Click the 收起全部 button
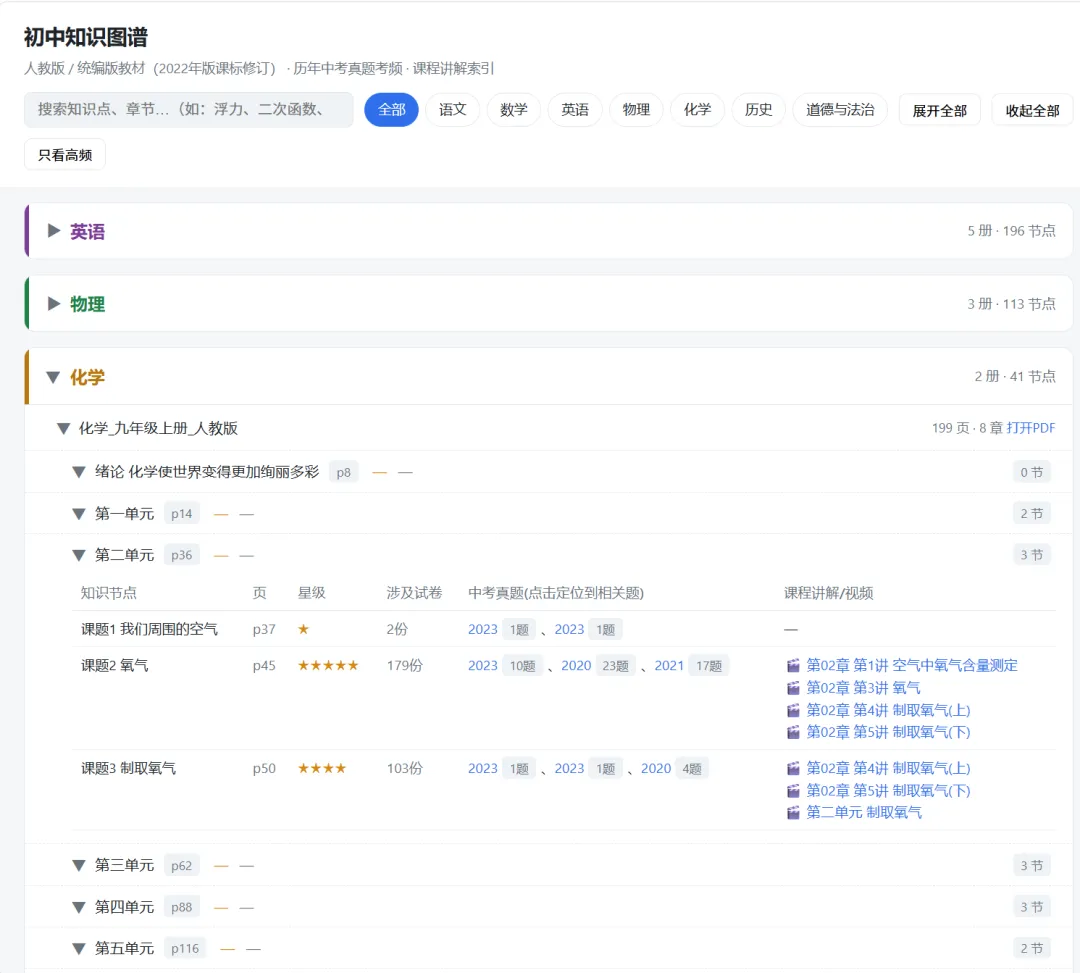Viewport: 1080px width, 973px height. point(1032,110)
